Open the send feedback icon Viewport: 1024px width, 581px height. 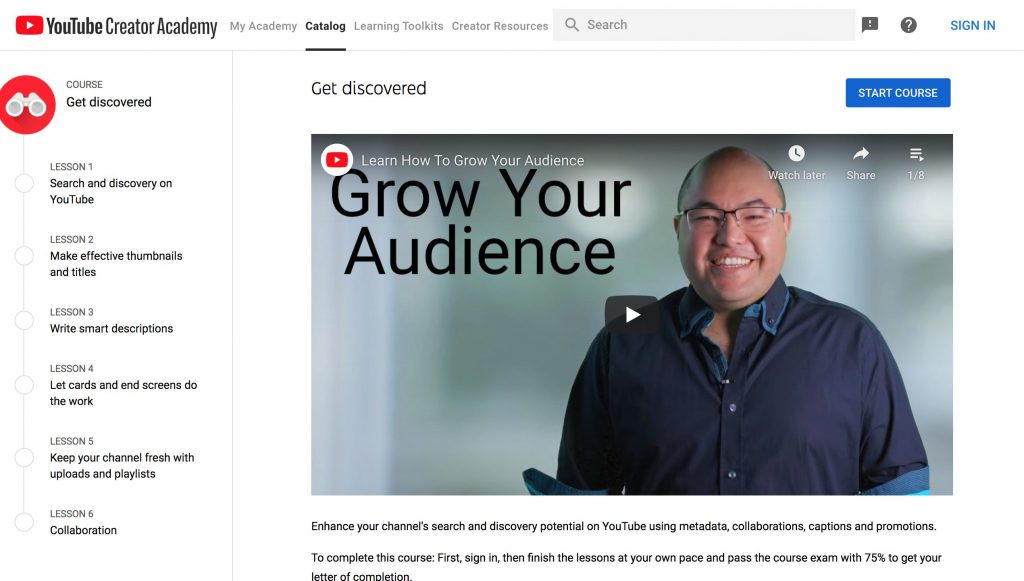(x=870, y=25)
